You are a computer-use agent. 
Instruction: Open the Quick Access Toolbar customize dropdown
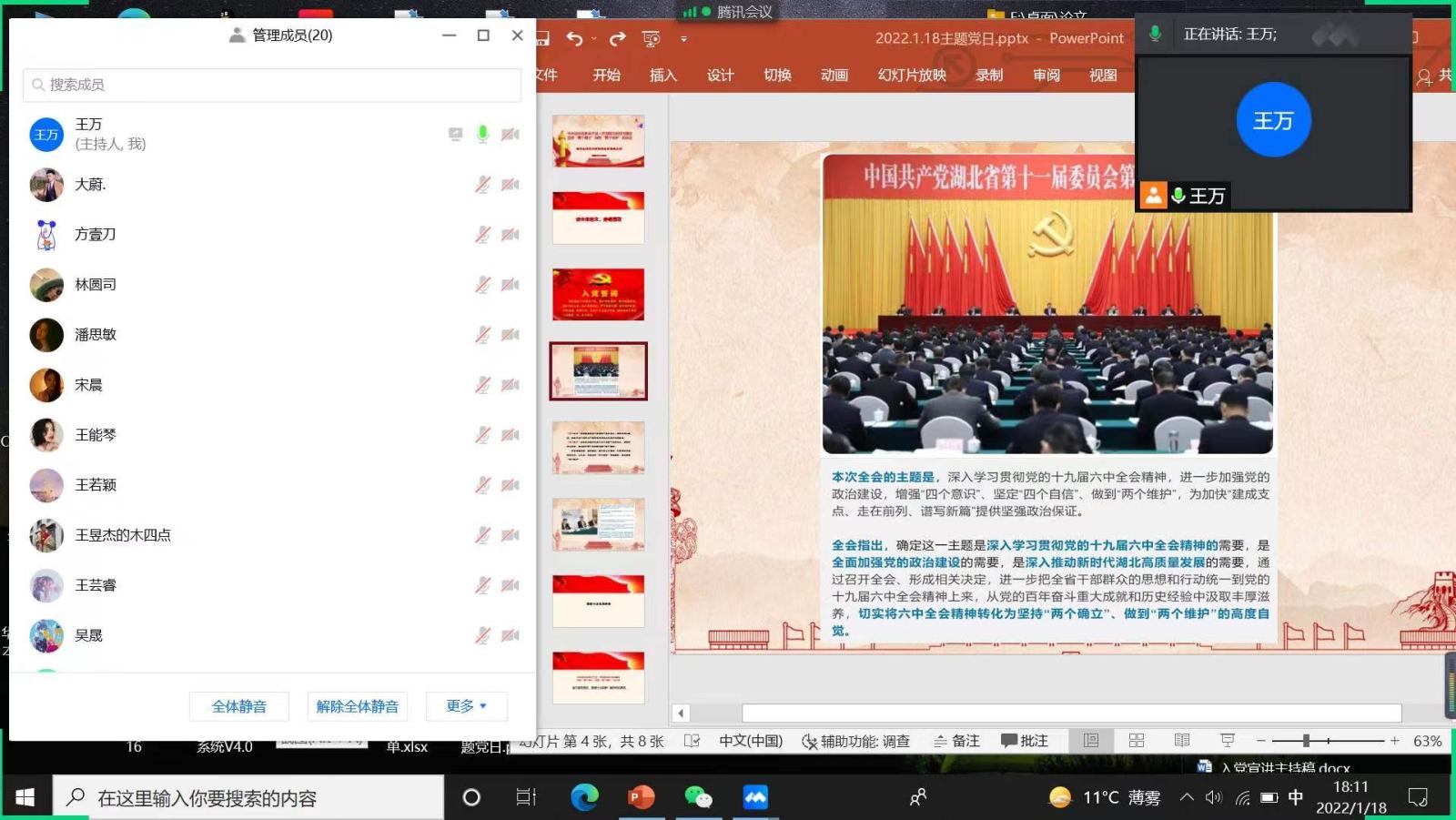[683, 39]
